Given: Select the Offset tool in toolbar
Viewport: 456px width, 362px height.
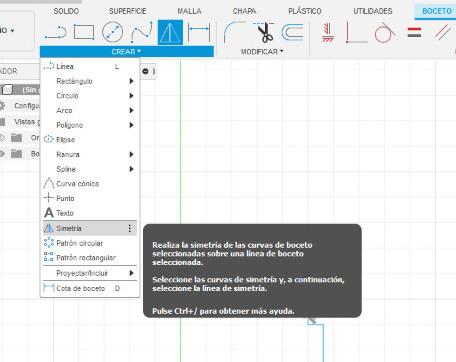Looking at the screenshot, I should [292, 32].
